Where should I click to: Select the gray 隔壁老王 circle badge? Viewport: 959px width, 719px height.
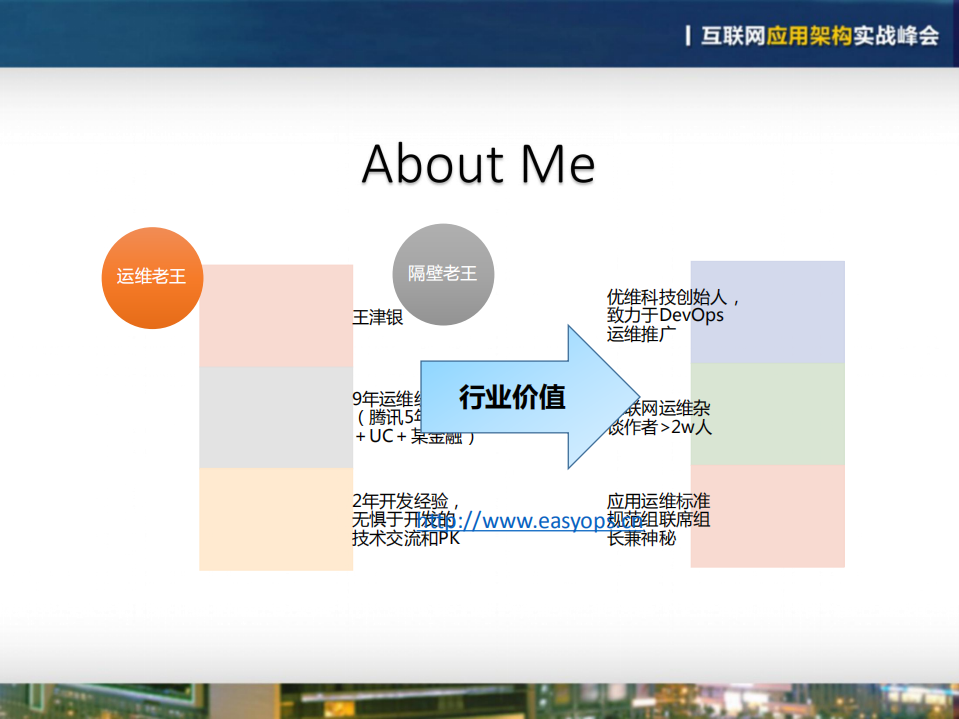[x=442, y=274]
